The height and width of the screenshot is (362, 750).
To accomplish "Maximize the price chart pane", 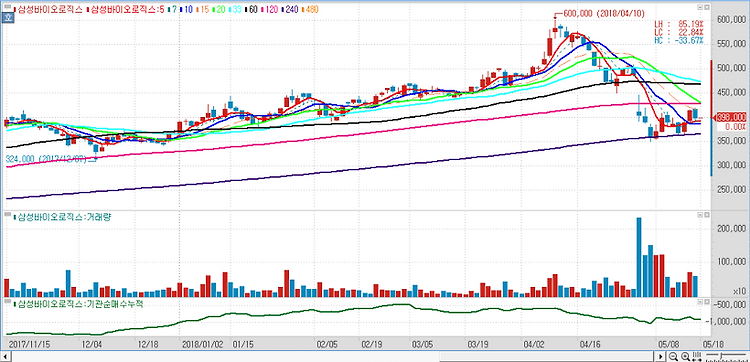I will [x=706, y=8].
